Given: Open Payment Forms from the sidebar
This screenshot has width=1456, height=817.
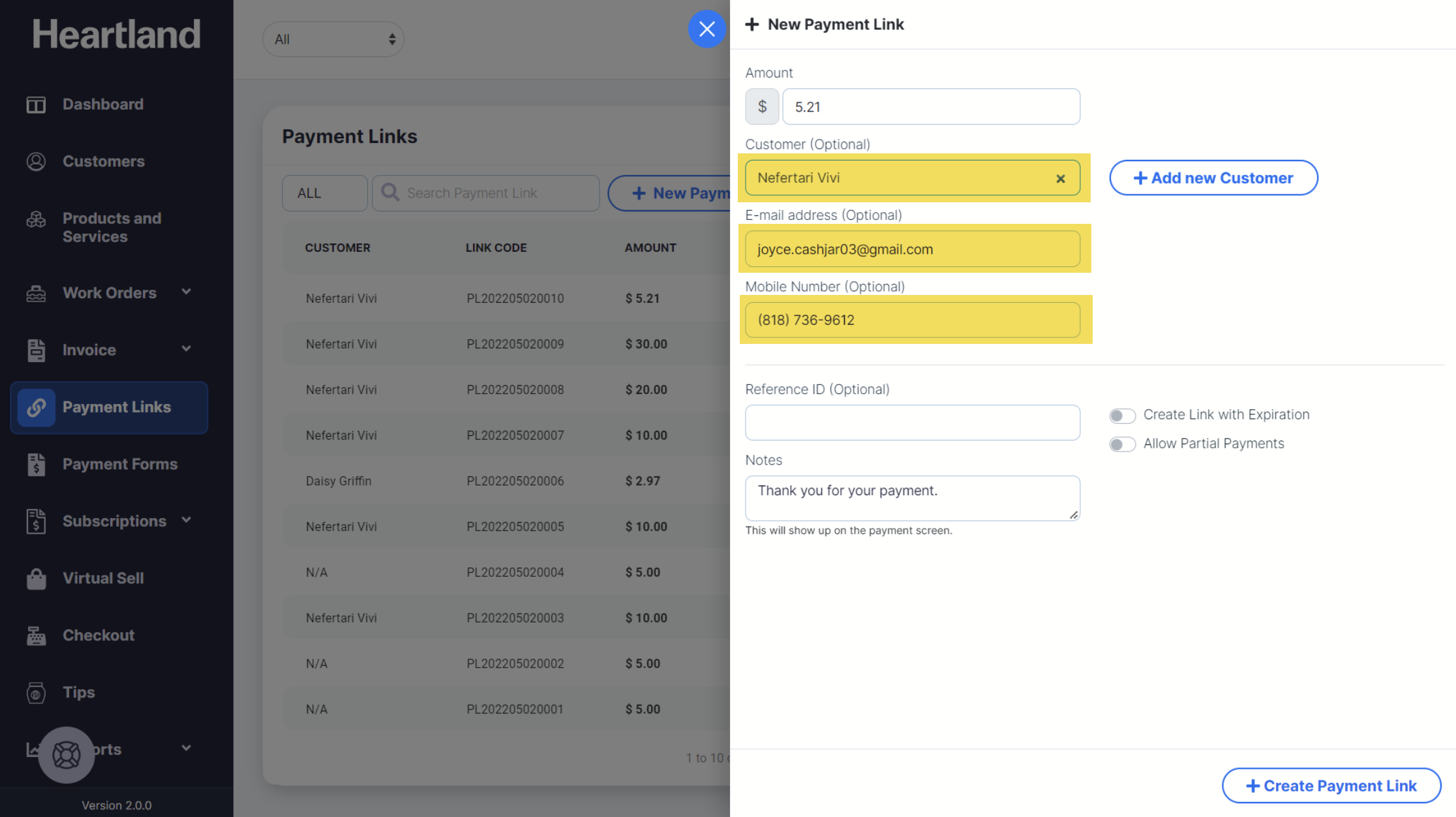Looking at the screenshot, I should (119, 464).
